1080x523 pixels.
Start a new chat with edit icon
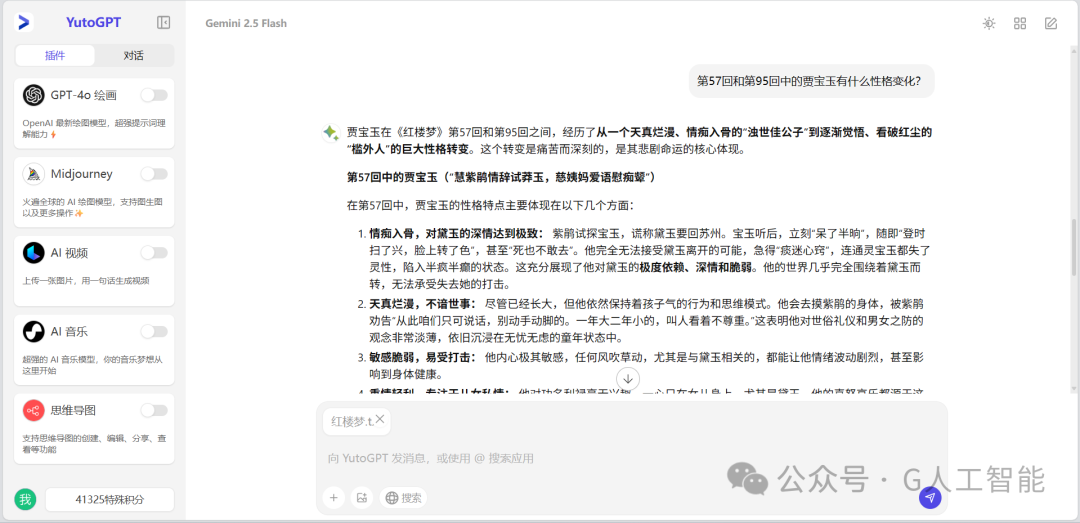(1050, 23)
